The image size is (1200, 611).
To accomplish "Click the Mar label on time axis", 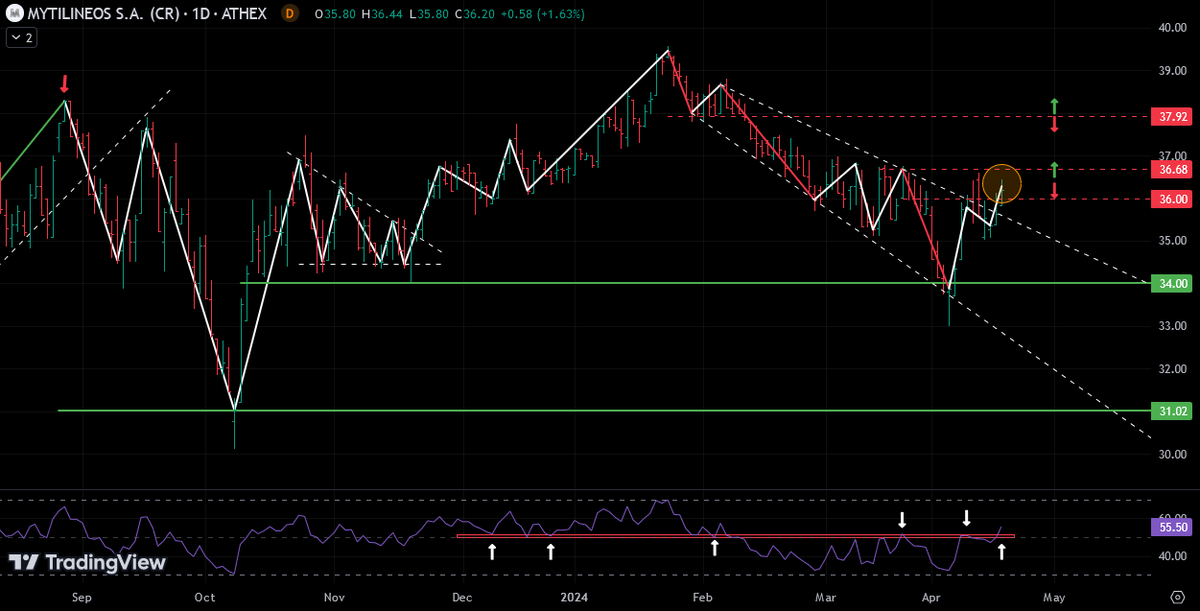I will click(825, 597).
